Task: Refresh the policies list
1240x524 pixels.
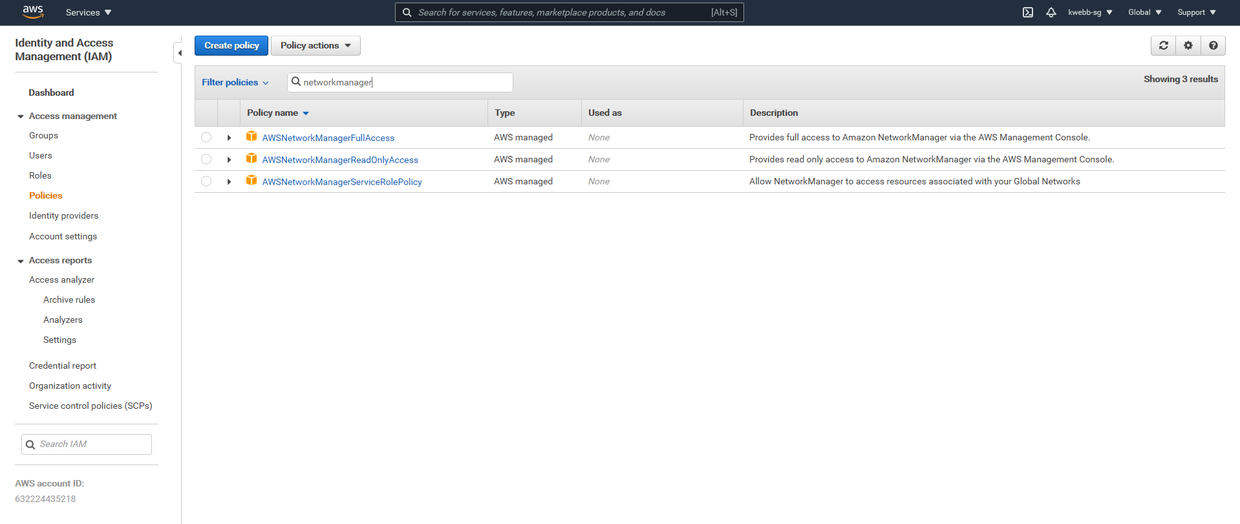Action: (1163, 45)
